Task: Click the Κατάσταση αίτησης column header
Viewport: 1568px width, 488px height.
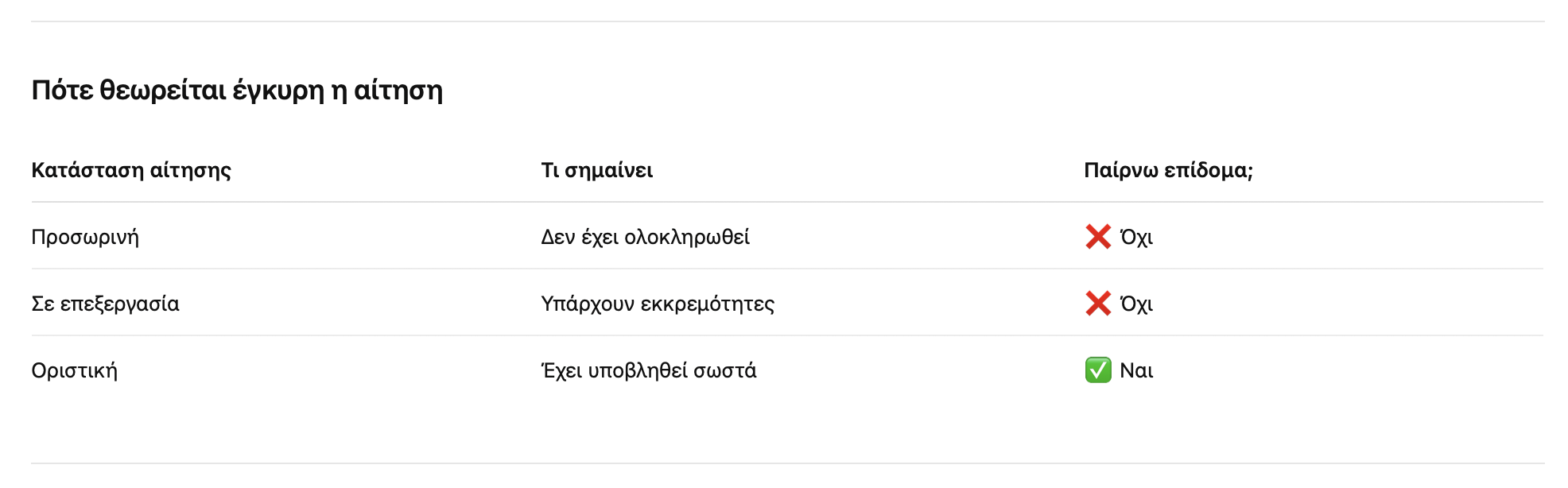Action: (131, 170)
